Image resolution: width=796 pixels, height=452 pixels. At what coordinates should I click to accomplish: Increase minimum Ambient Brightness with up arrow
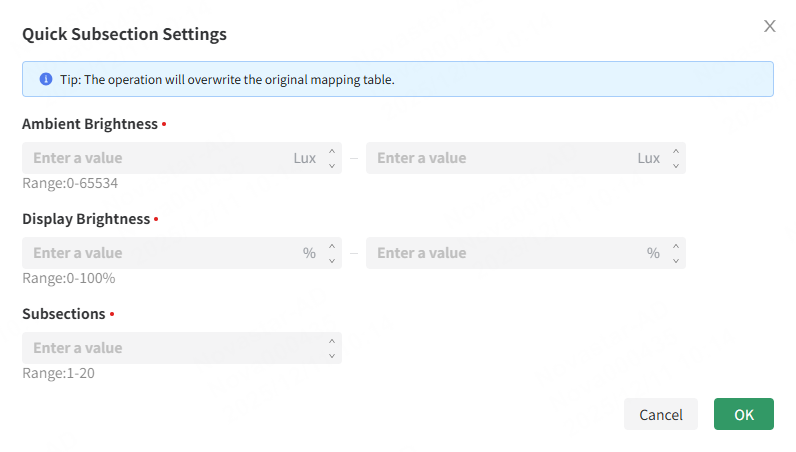[332, 151]
